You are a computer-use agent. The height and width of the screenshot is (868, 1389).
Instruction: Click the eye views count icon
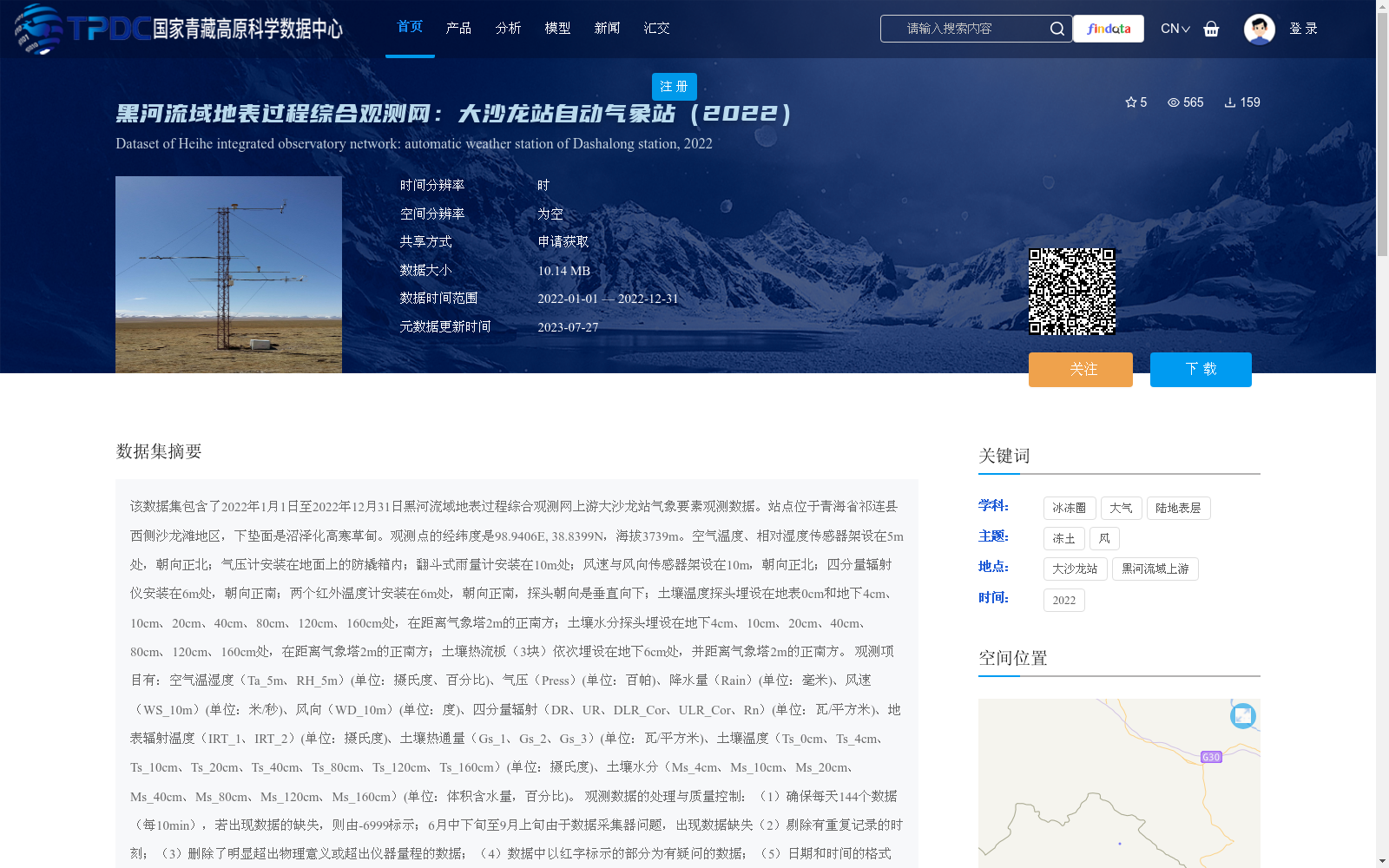(1174, 102)
